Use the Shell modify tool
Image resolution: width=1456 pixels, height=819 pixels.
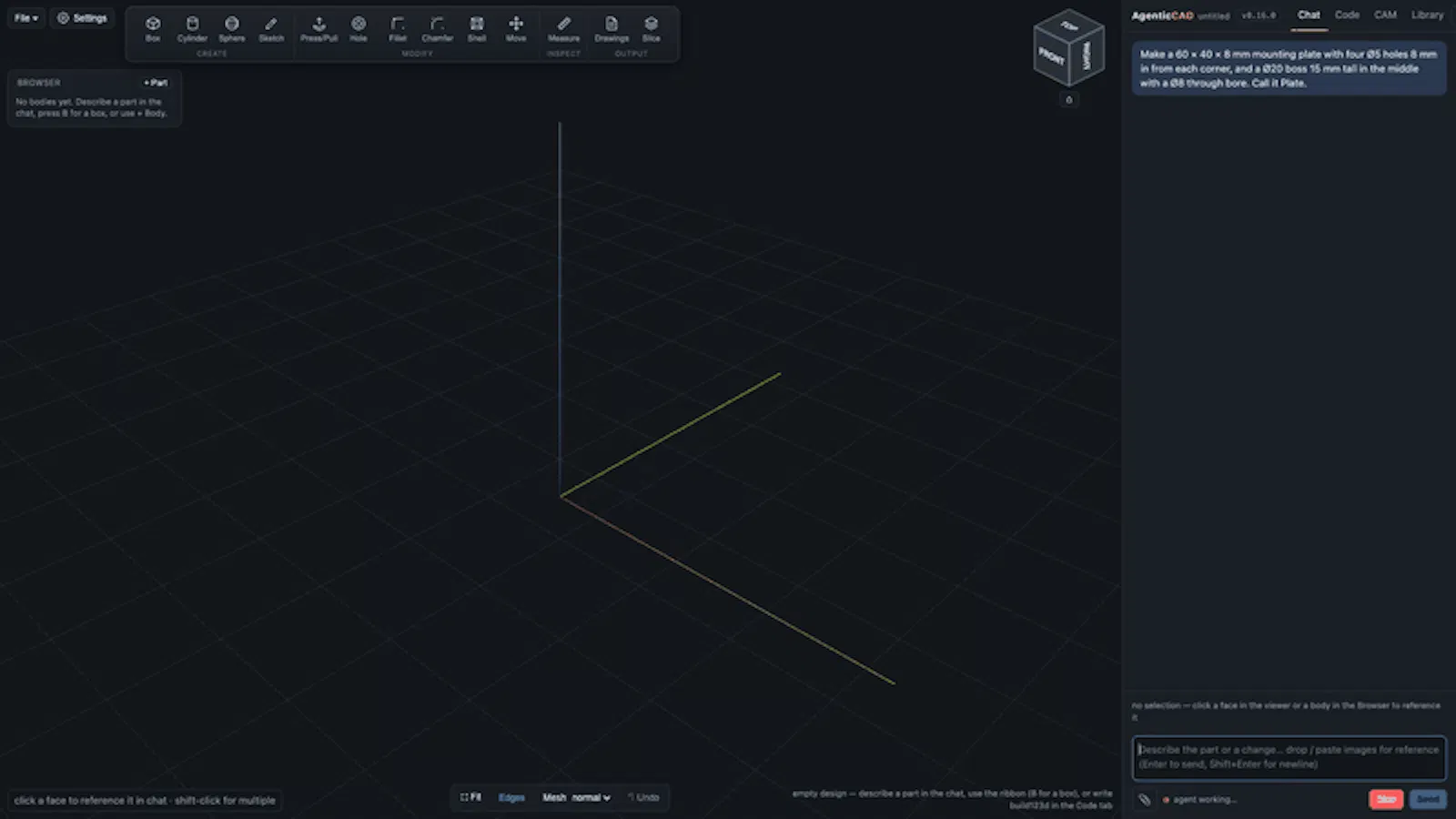[477, 29]
